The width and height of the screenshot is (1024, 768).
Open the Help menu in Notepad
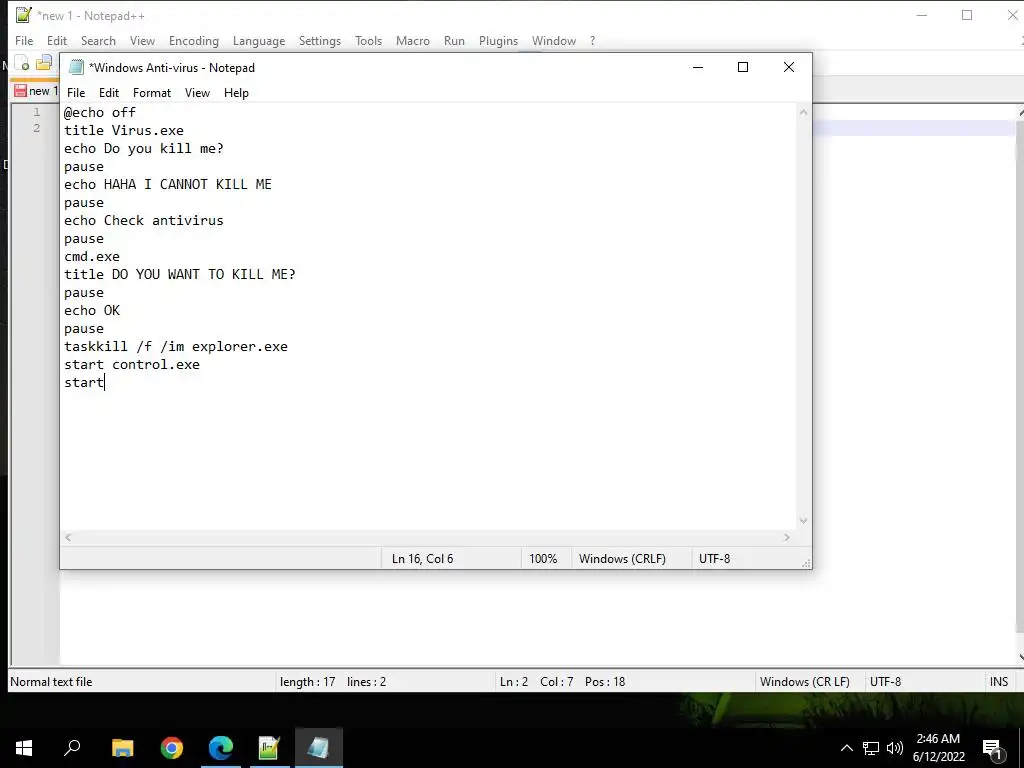pos(236,93)
